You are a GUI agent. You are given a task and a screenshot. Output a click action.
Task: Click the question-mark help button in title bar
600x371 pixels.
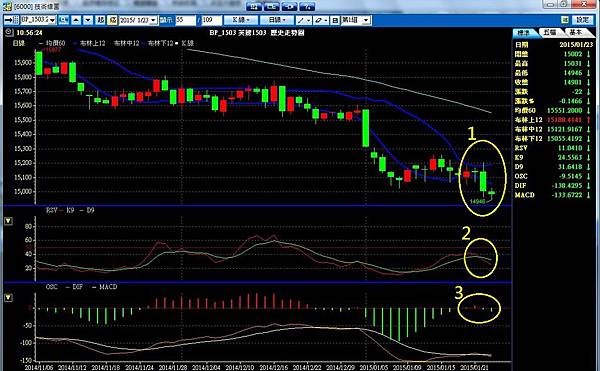[x=307, y=7]
